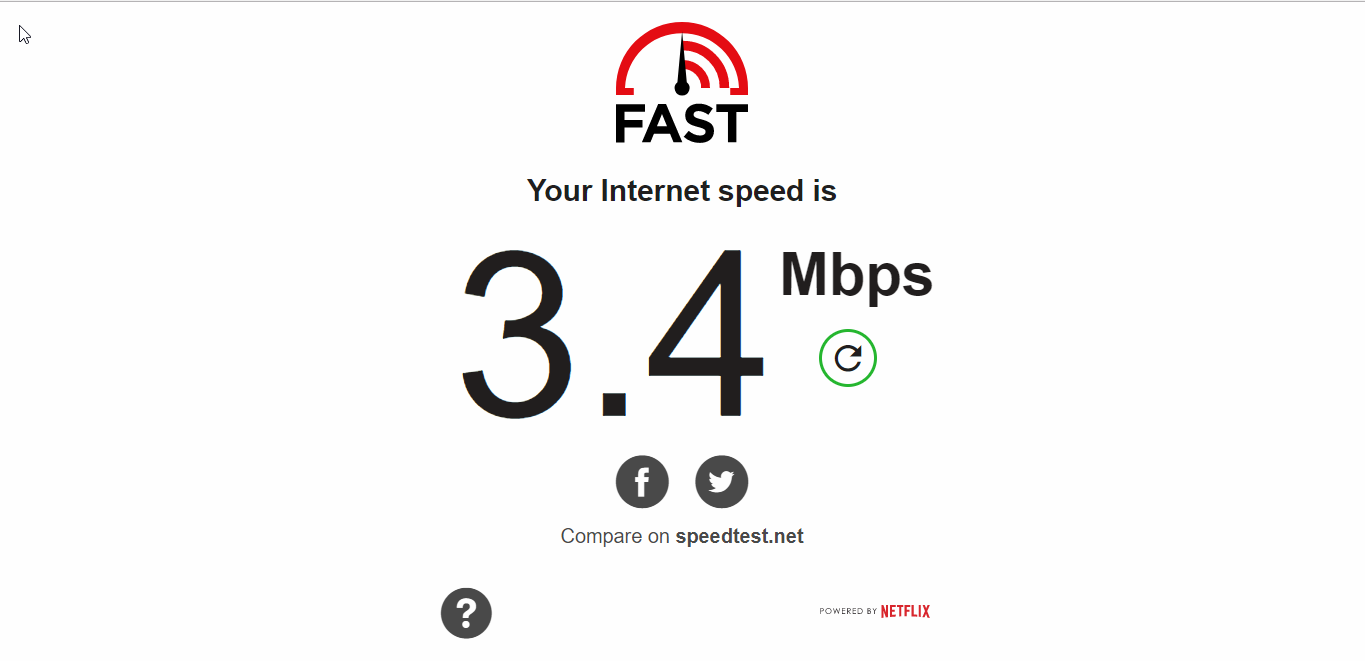The width and height of the screenshot is (1365, 661).
Task: Click the "Compare on" text
Action: tap(615, 536)
